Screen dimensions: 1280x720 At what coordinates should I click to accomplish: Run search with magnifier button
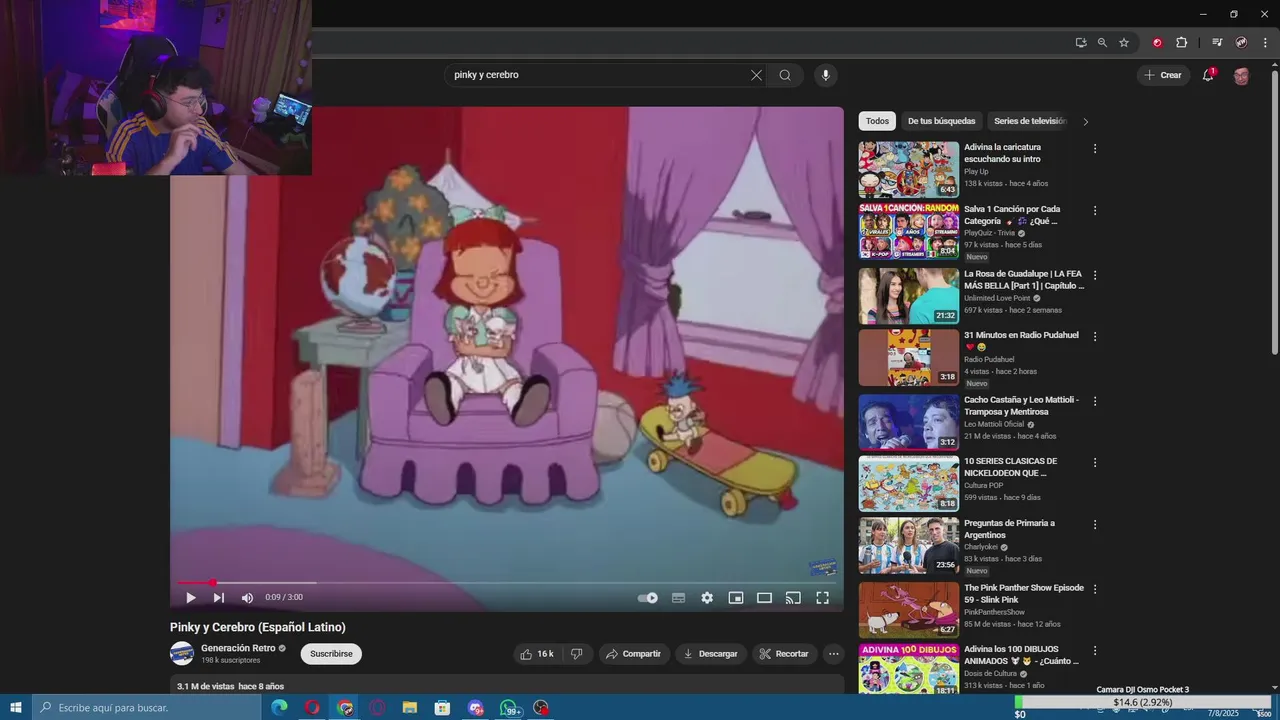pyautogui.click(x=785, y=75)
